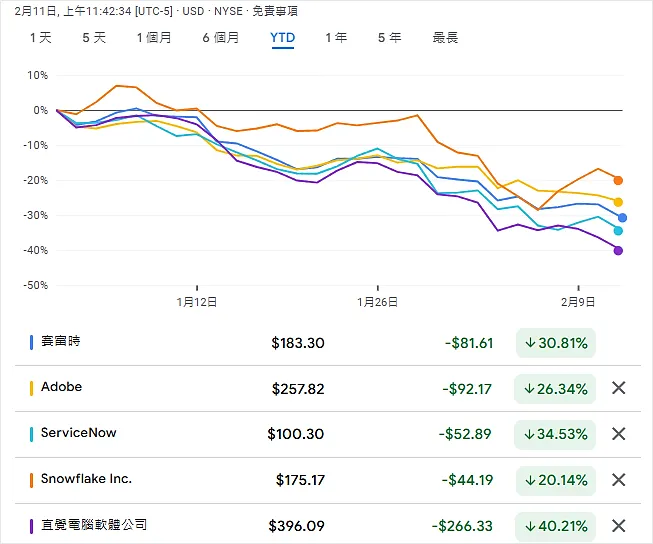Click the 1月26日 date axis label
The width and height of the screenshot is (653, 544).
pyautogui.click(x=377, y=302)
